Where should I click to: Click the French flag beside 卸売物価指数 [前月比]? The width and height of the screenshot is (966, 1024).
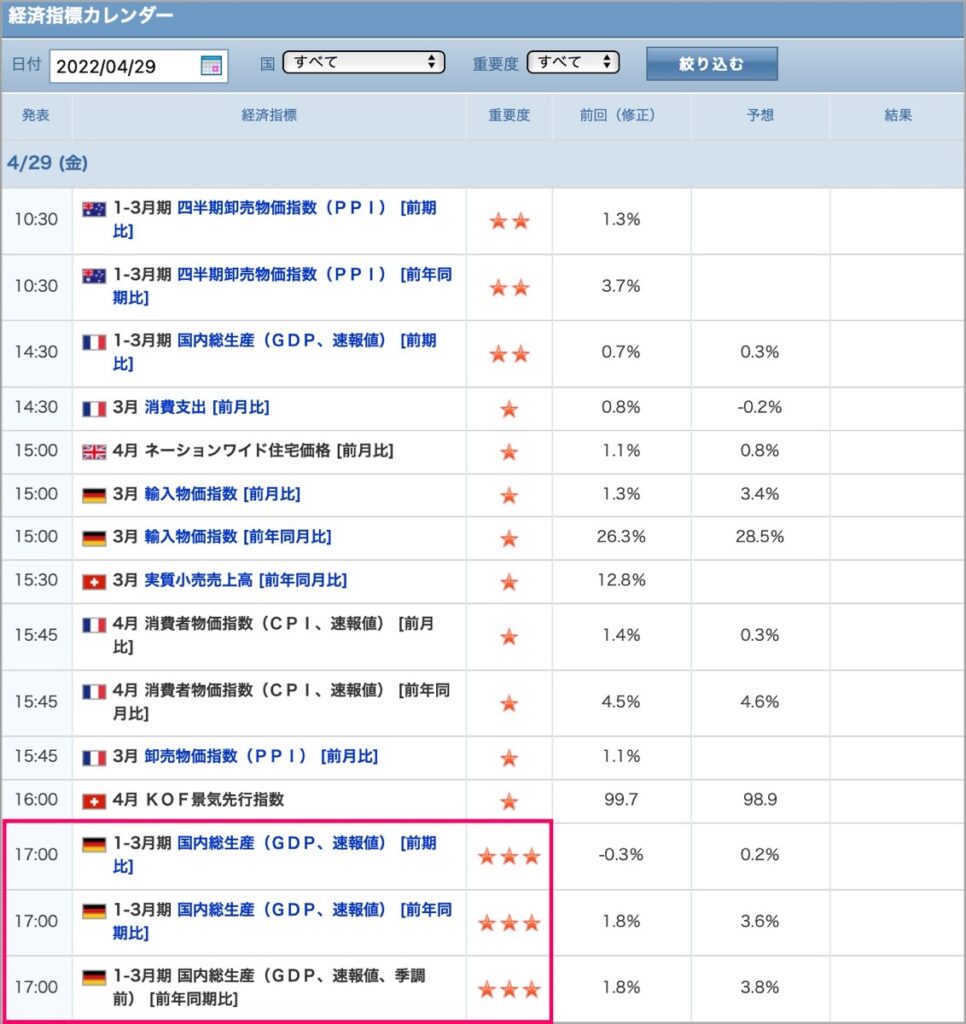click(94, 757)
